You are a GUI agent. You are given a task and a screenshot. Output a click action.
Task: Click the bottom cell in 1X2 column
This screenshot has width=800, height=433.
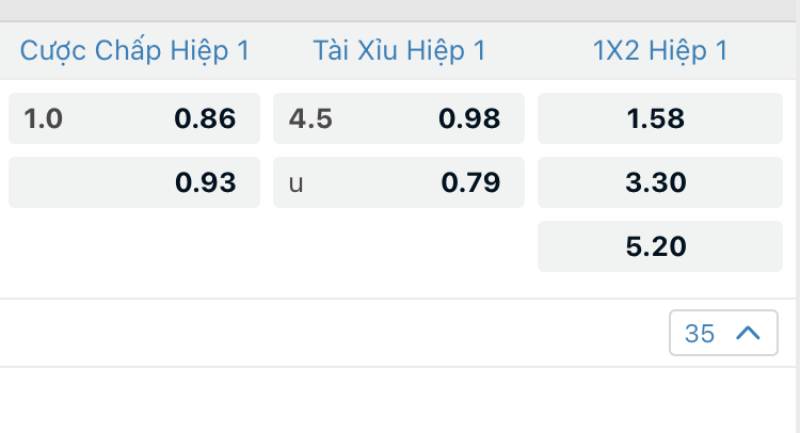660,247
